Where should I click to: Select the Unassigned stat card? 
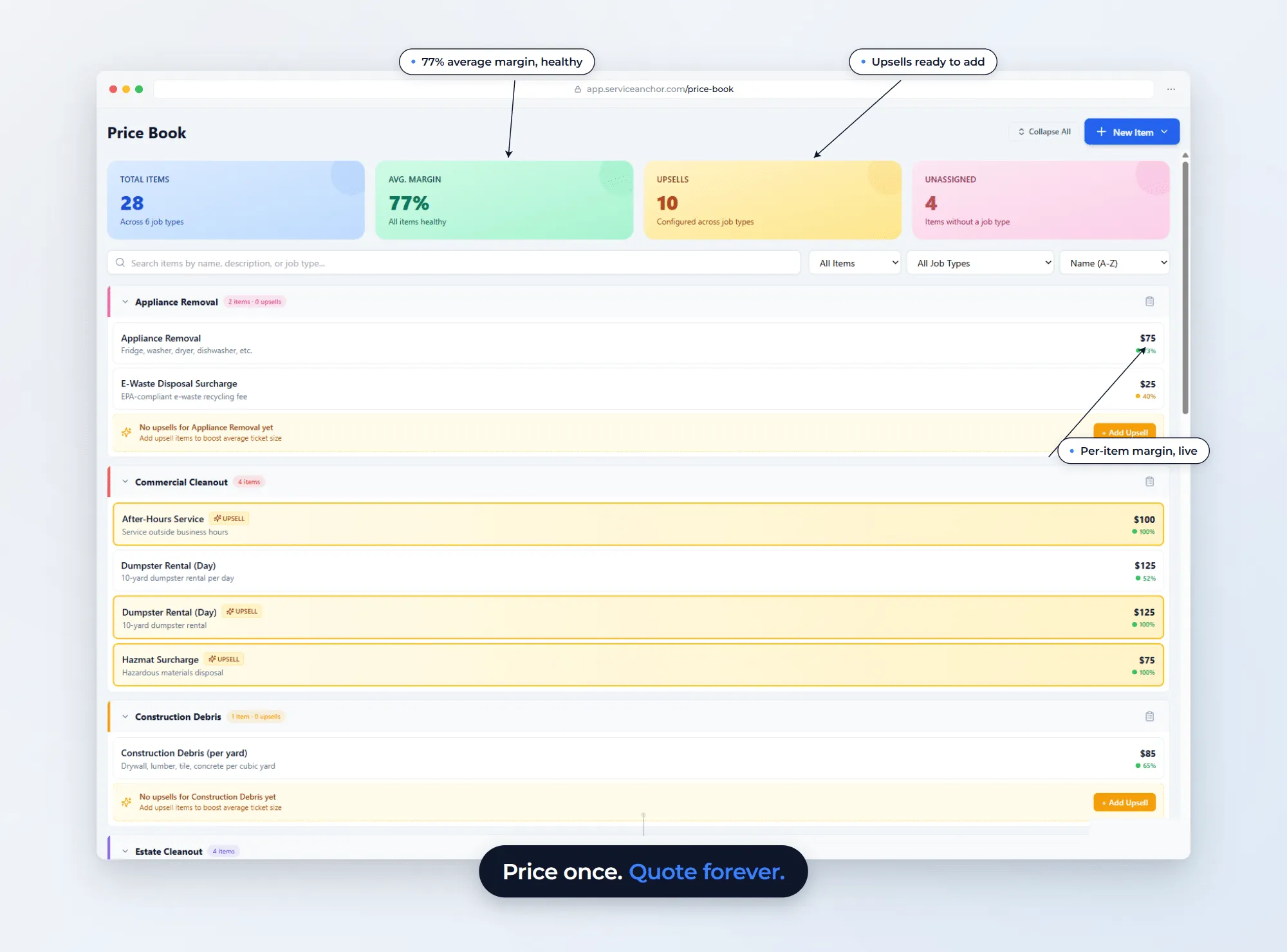[1041, 200]
